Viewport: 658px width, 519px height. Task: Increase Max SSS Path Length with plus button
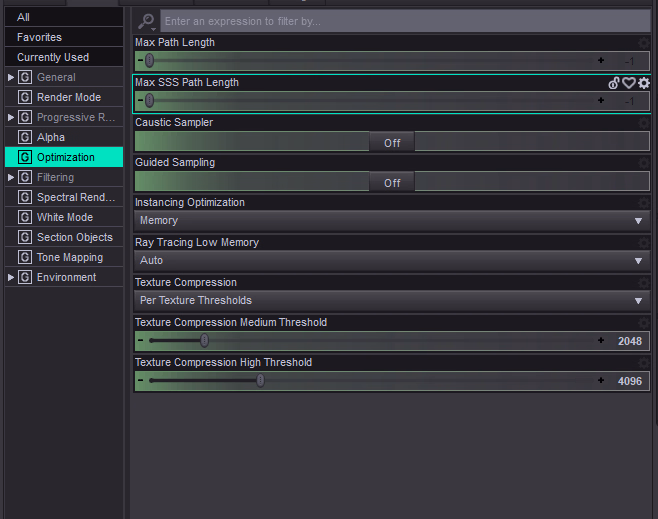click(601, 100)
